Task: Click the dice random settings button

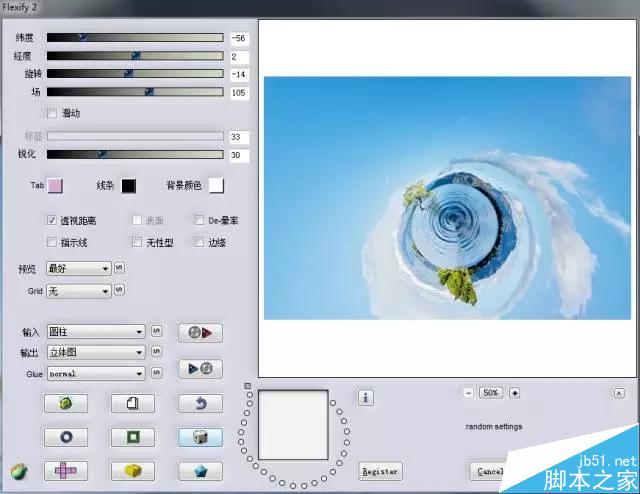Action: (x=200, y=437)
